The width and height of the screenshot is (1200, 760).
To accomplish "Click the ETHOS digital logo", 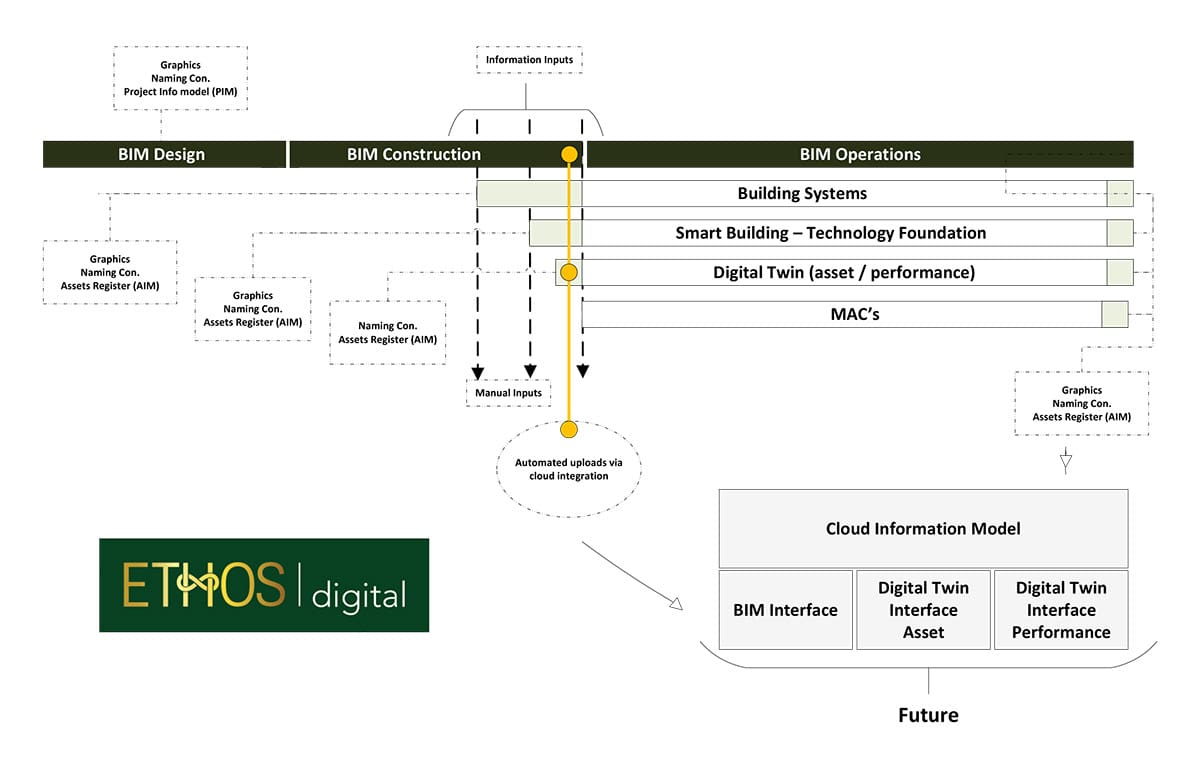I will click(263, 585).
